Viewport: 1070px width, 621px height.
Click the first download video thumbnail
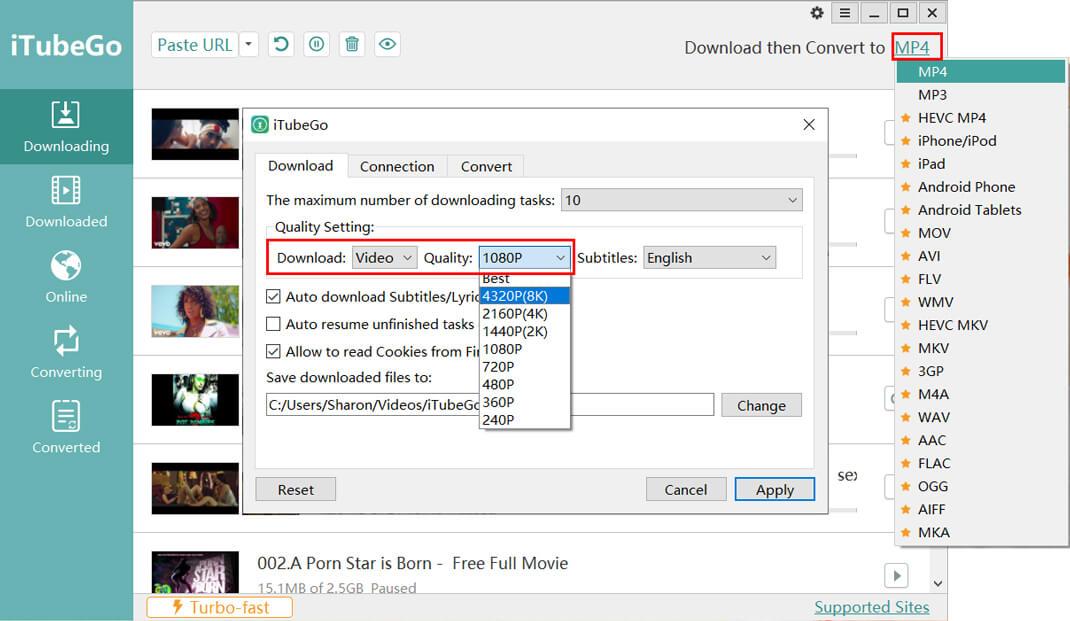(x=195, y=134)
